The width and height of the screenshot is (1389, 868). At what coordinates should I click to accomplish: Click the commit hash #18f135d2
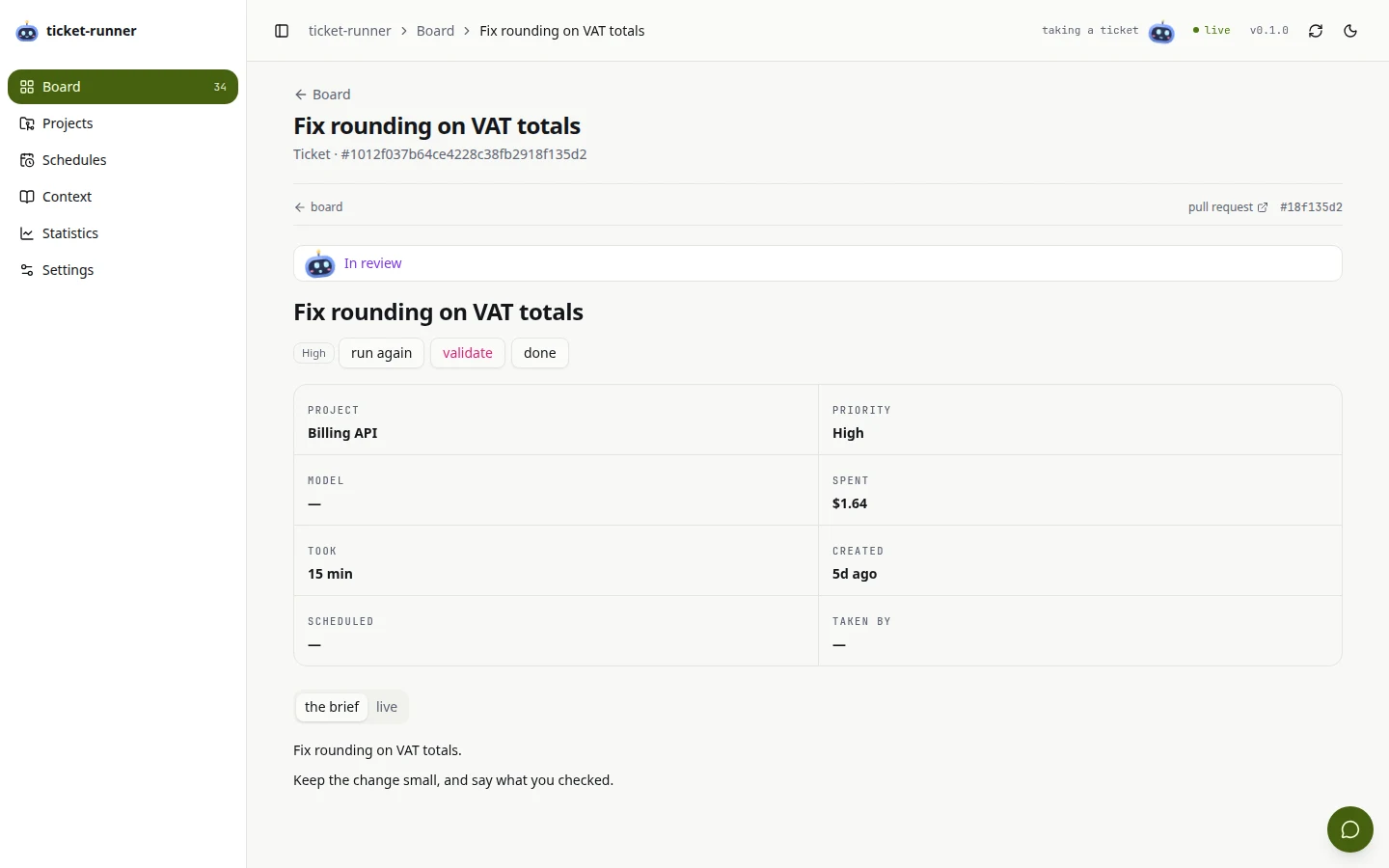(x=1311, y=207)
